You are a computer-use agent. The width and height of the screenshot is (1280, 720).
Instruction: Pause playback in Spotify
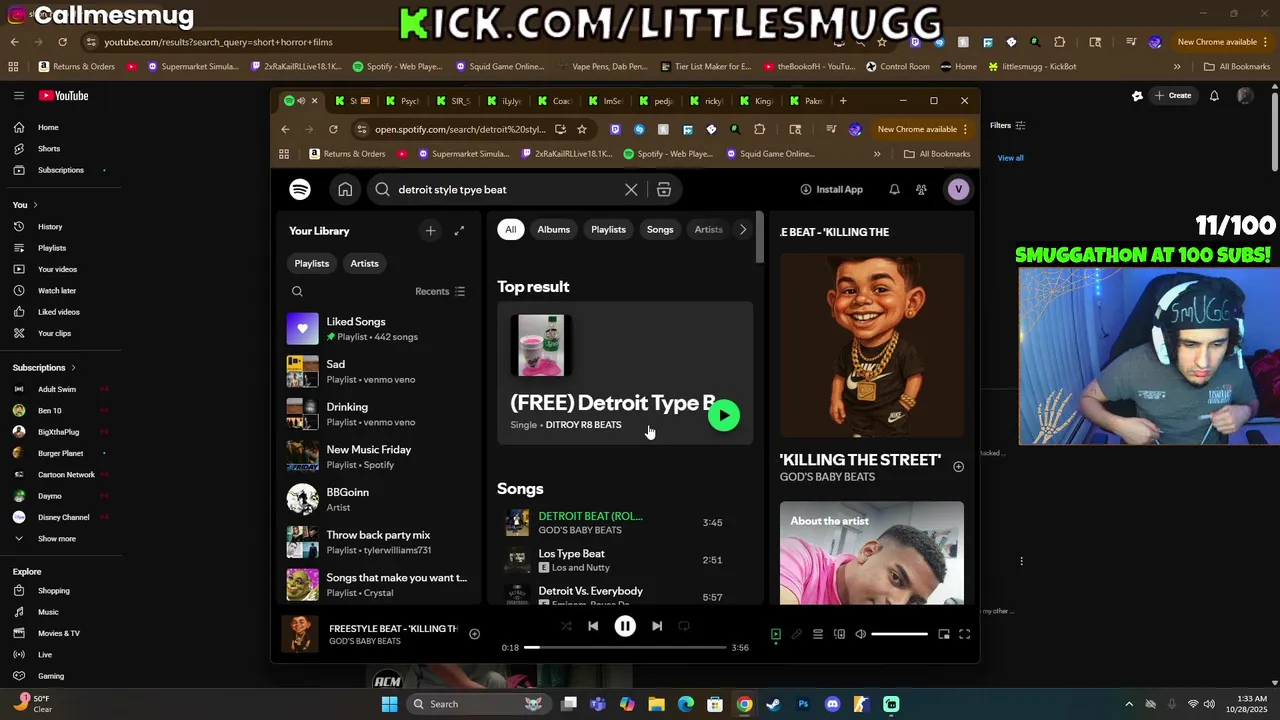click(x=625, y=626)
